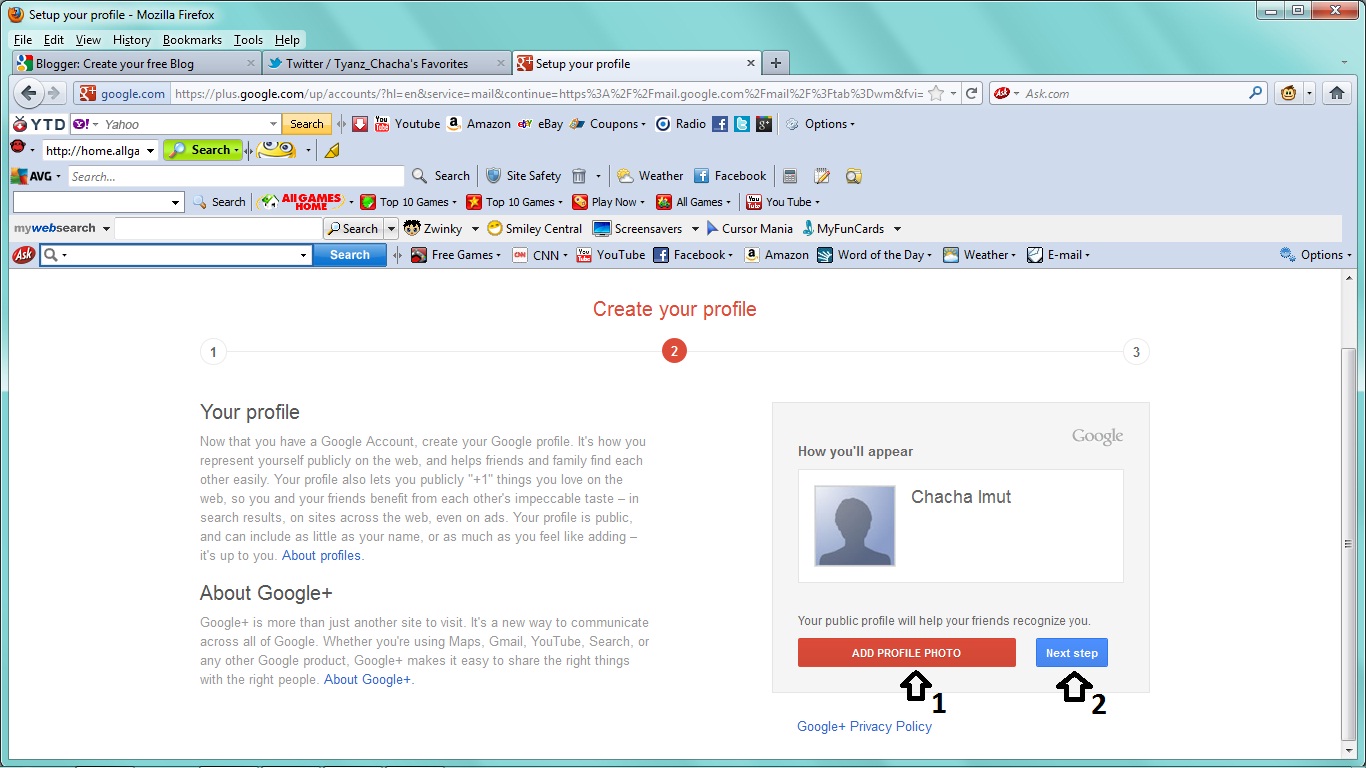The width and height of the screenshot is (1366, 768).
Task: Open the default profile photo thumbnail
Action: click(854, 526)
